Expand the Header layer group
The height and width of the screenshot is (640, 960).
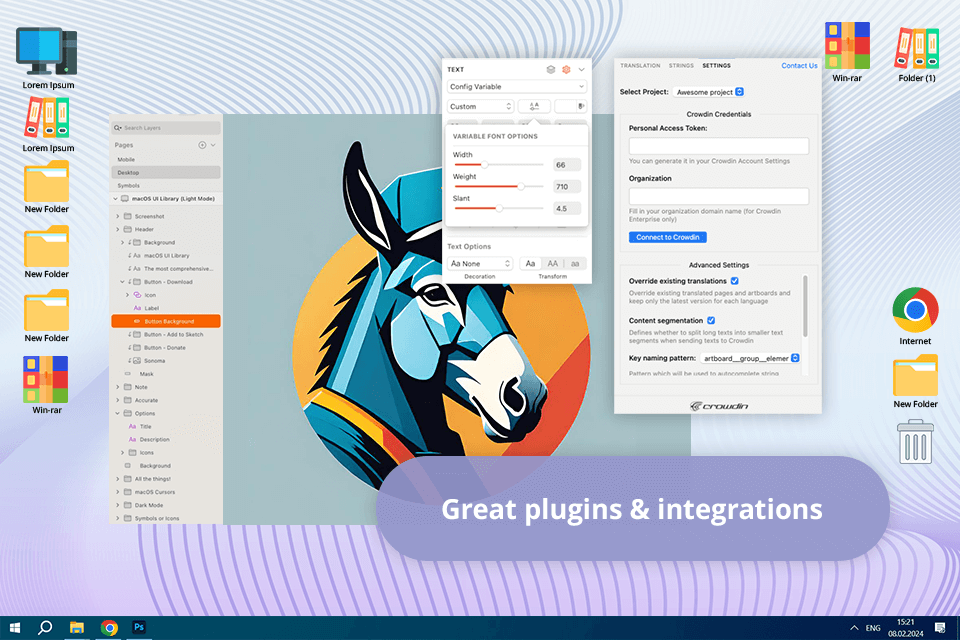click(x=118, y=229)
